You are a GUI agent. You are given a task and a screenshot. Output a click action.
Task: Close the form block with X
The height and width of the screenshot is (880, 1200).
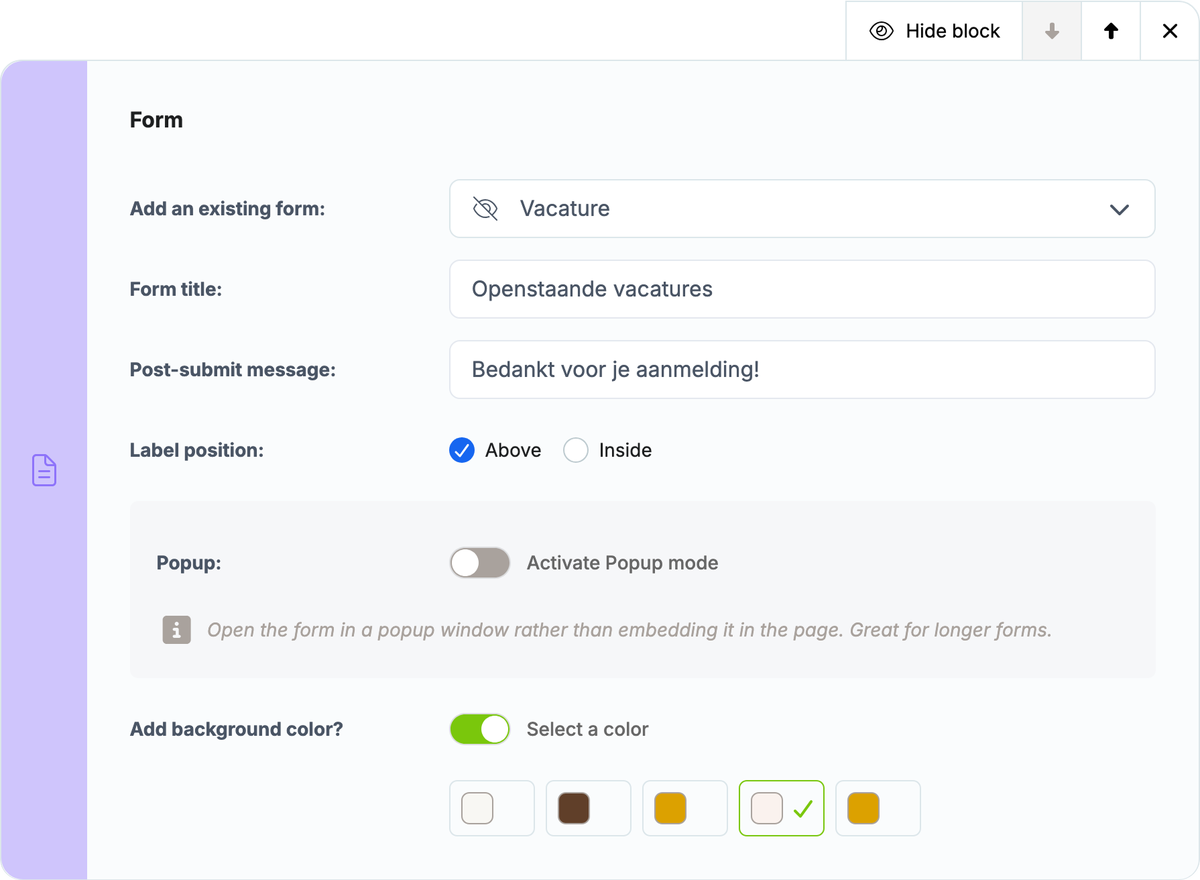click(1170, 31)
